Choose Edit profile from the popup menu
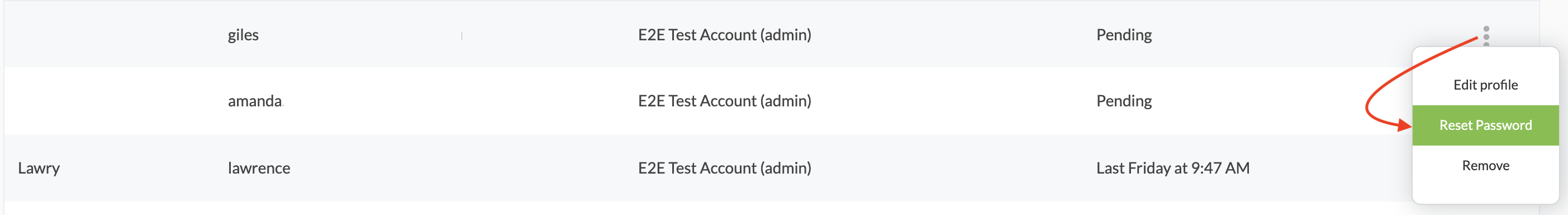This screenshot has width=1568, height=215. (1485, 85)
